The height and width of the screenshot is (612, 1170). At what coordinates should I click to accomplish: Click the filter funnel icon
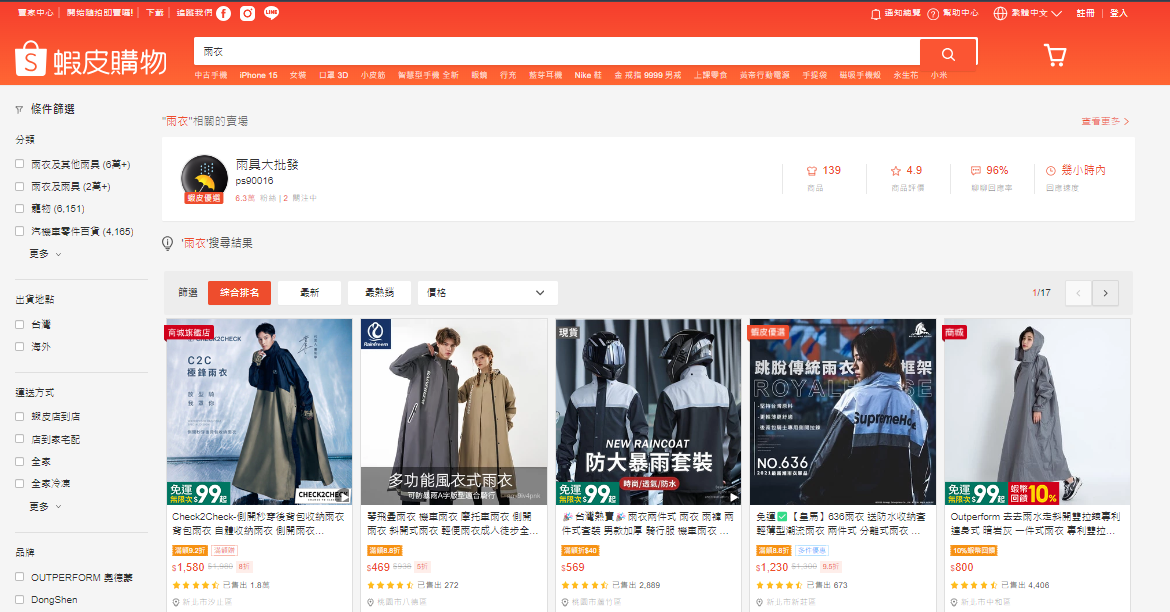click(x=19, y=110)
